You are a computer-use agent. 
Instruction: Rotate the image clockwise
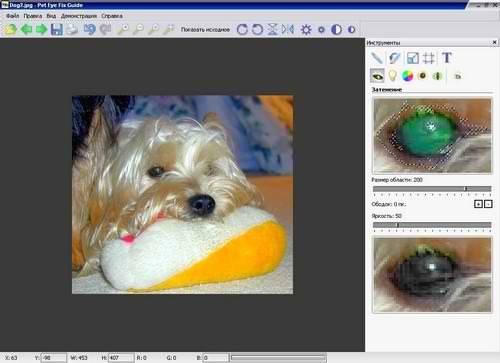[242, 29]
